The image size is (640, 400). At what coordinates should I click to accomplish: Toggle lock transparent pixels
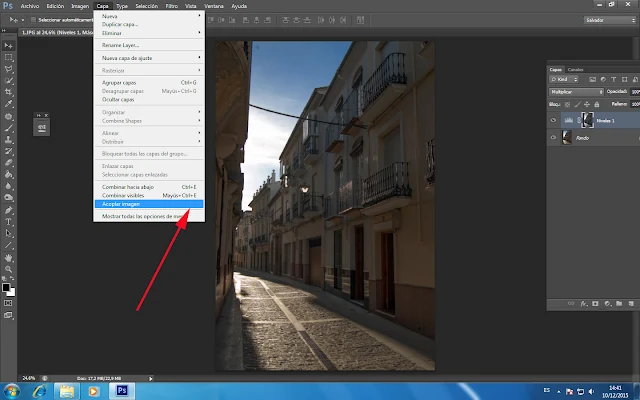[x=567, y=104]
